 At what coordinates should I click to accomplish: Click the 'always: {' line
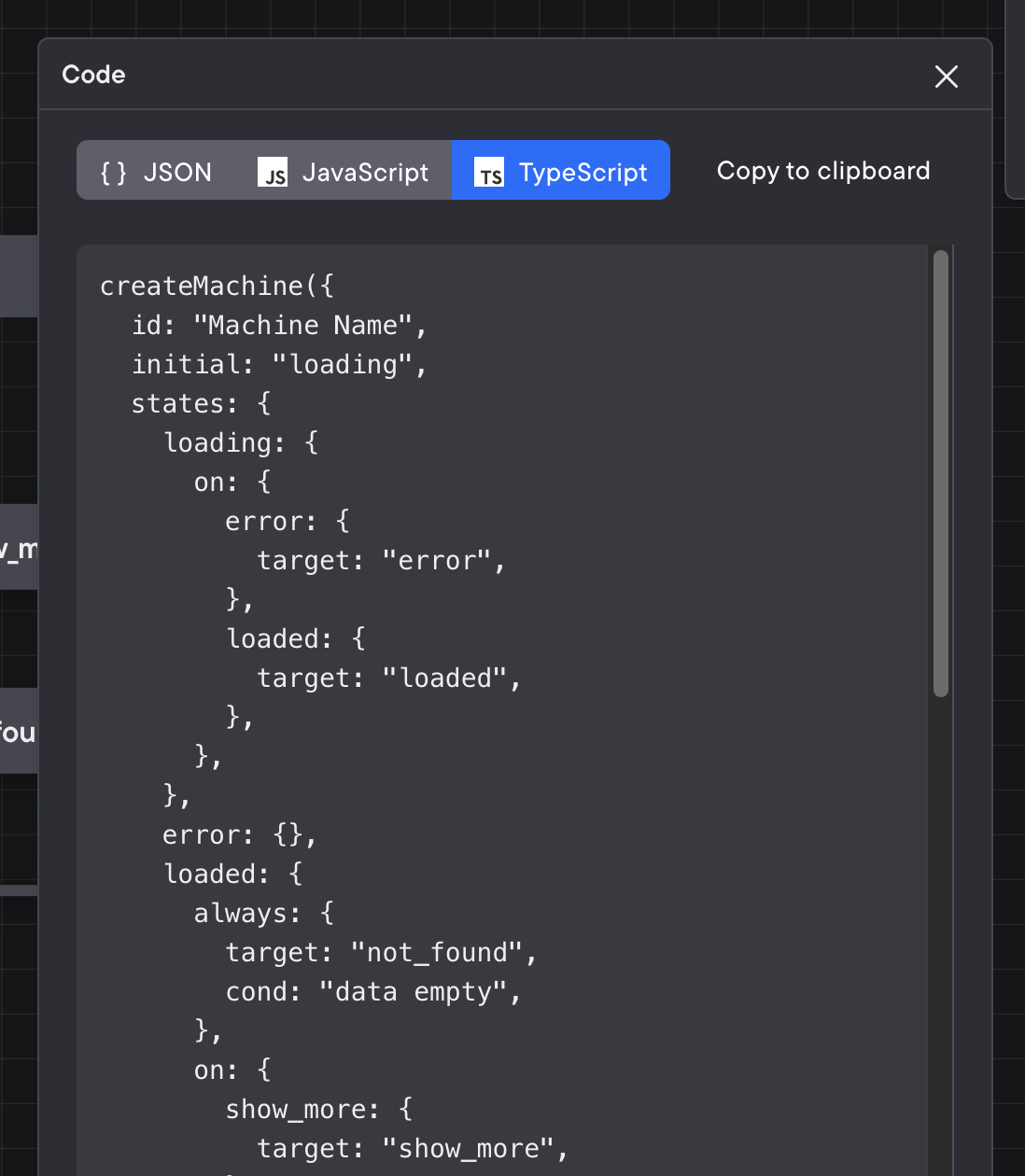[x=264, y=913]
